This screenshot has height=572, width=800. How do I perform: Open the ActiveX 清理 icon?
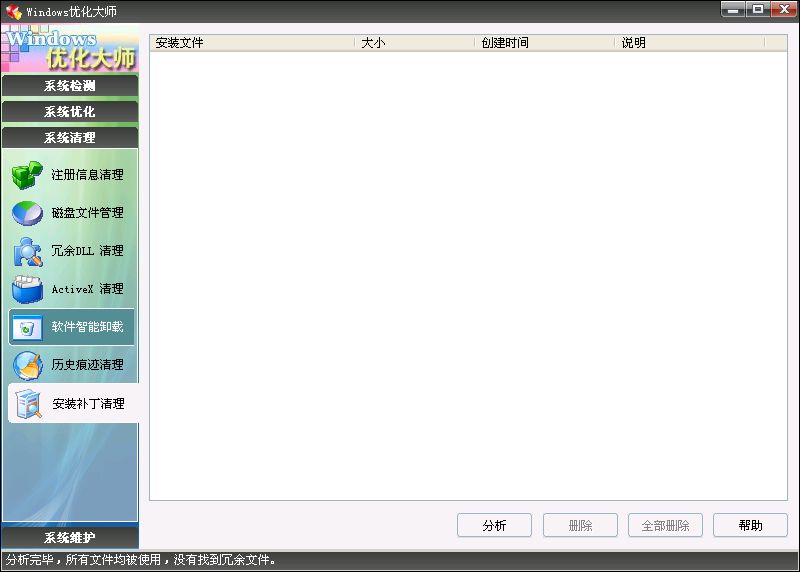coord(27,289)
